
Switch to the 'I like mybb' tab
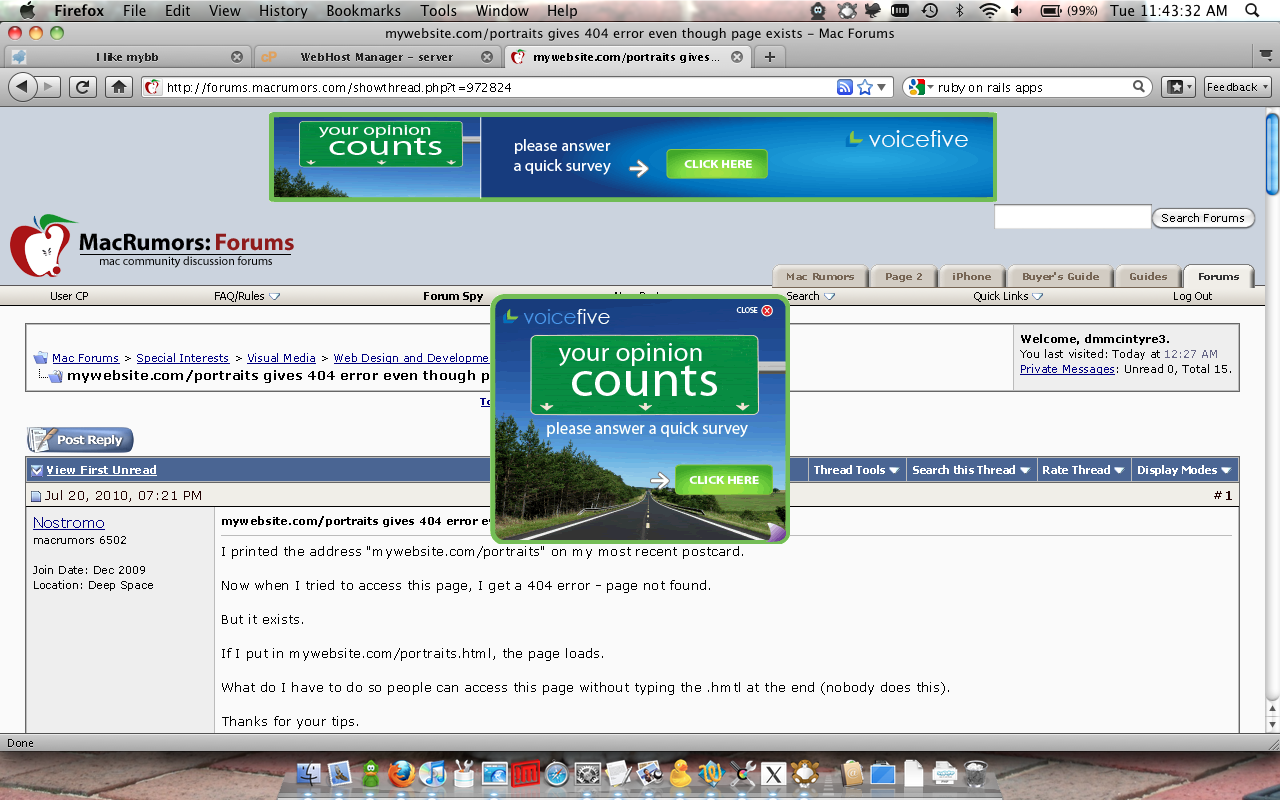point(127,57)
